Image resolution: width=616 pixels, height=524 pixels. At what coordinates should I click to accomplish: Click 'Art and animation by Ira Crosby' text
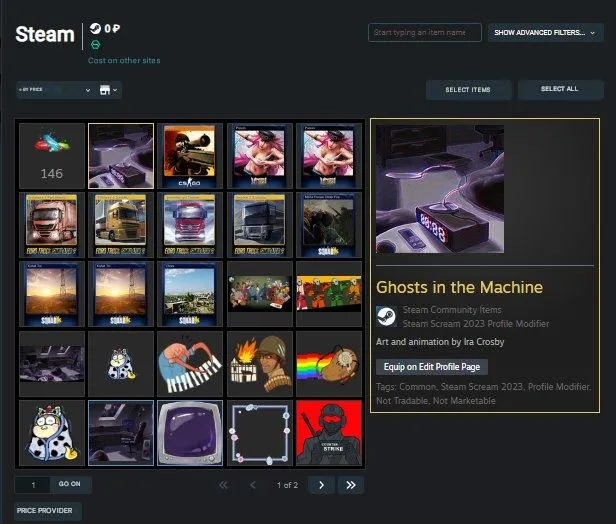point(440,342)
